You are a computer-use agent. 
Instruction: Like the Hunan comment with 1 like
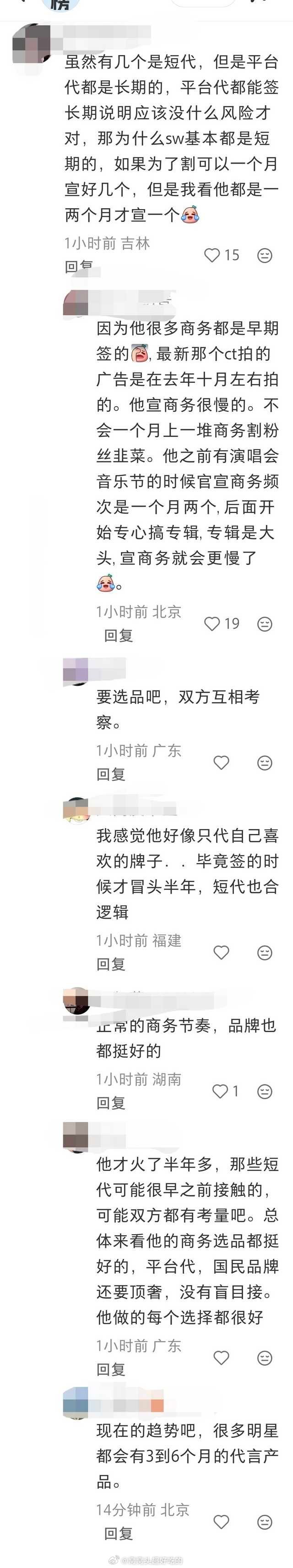click(x=219, y=1091)
